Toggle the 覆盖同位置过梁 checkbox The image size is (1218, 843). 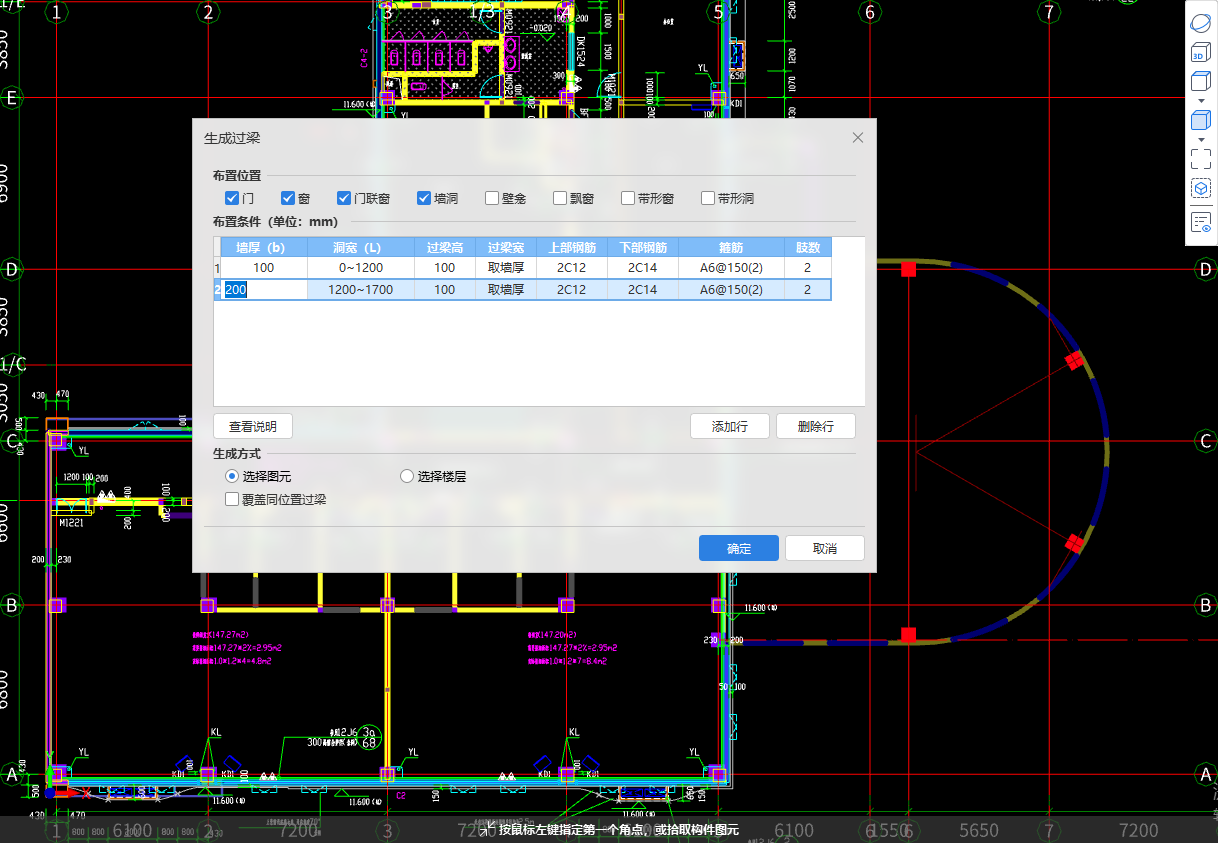(x=232, y=499)
